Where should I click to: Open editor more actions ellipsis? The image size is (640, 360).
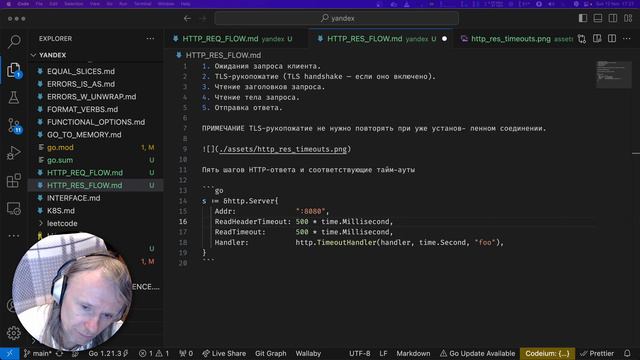click(x=627, y=38)
